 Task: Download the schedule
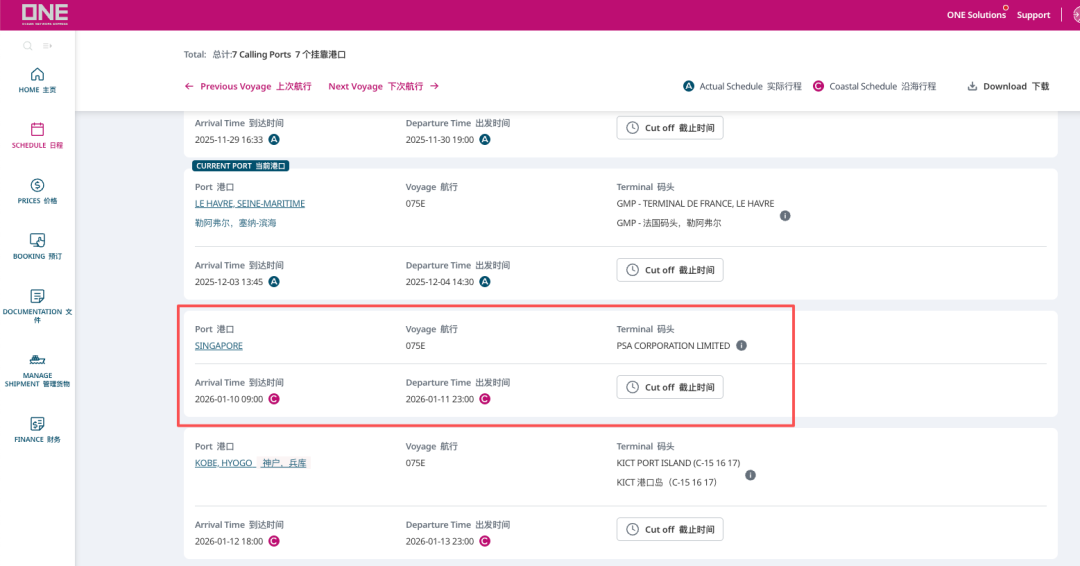[x=1008, y=87]
